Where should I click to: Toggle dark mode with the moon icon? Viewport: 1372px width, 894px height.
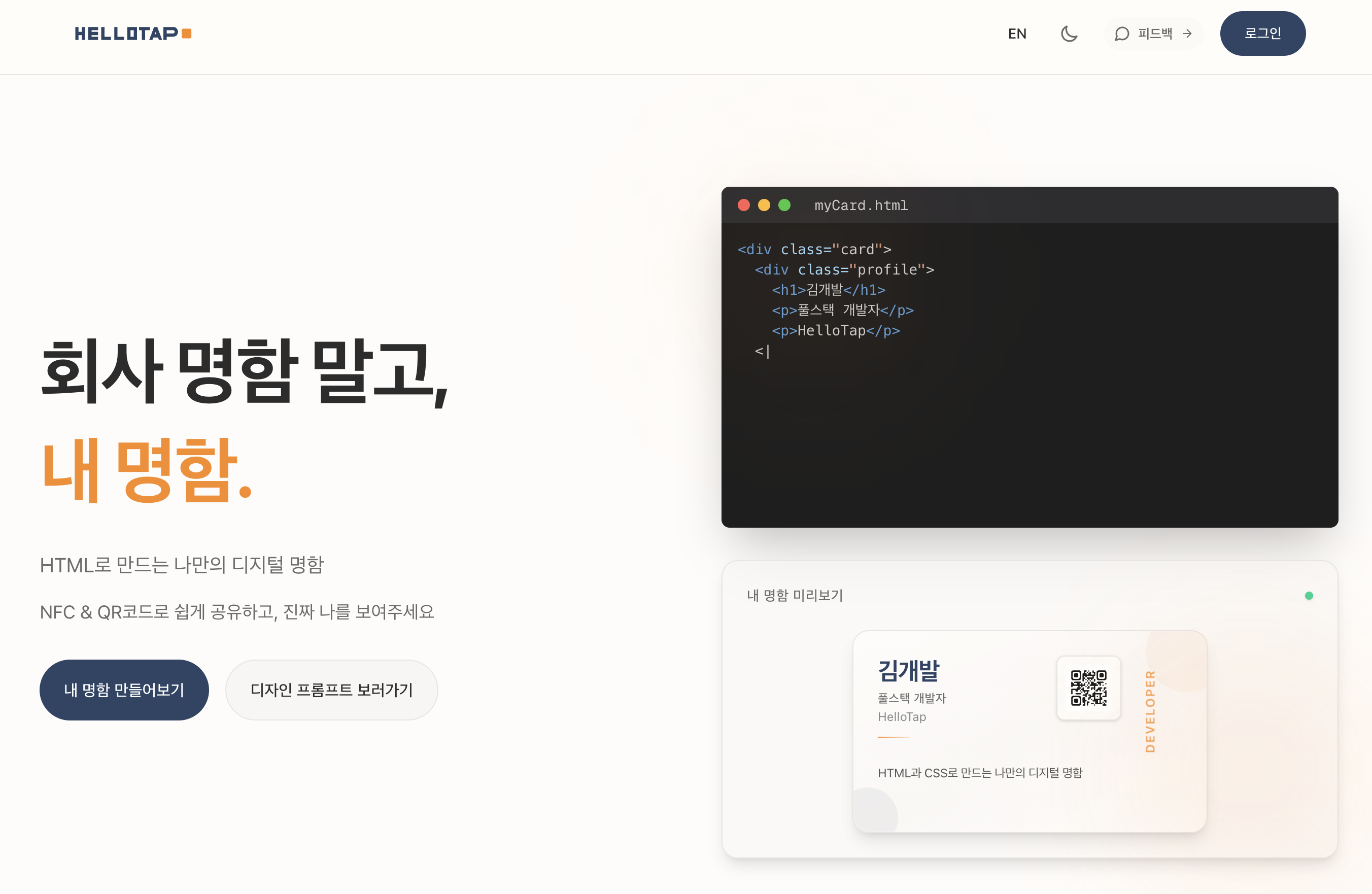click(x=1070, y=33)
